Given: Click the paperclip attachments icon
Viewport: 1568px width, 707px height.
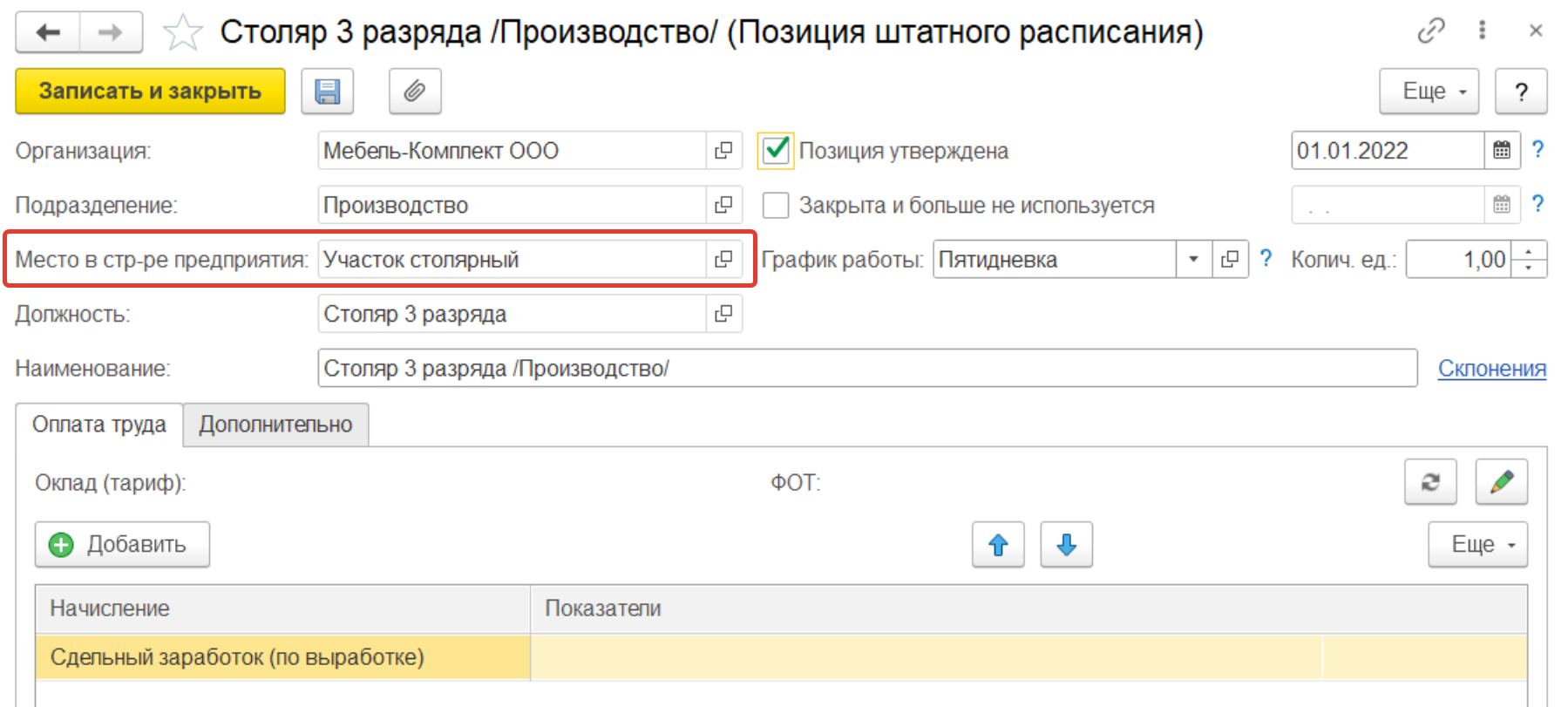Looking at the screenshot, I should tap(415, 92).
